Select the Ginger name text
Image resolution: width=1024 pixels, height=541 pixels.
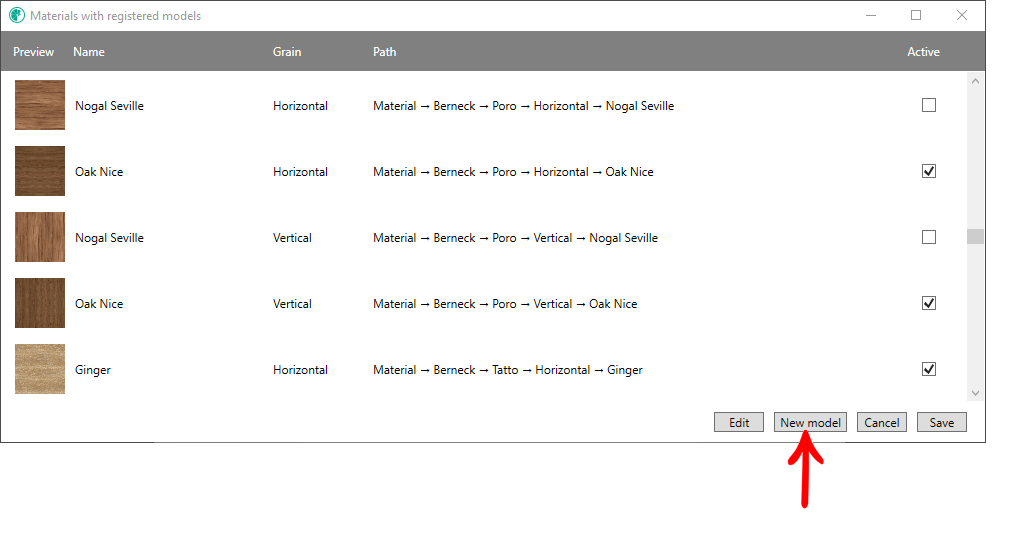[93, 370]
